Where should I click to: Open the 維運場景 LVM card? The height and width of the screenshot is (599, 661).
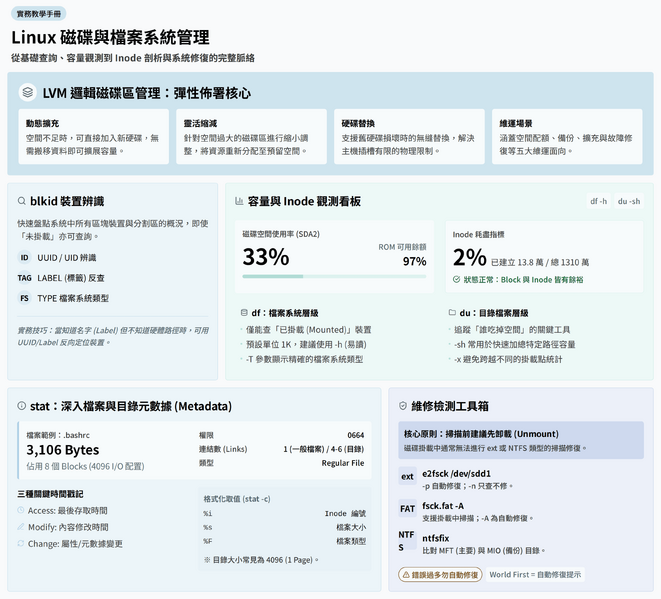(567, 137)
